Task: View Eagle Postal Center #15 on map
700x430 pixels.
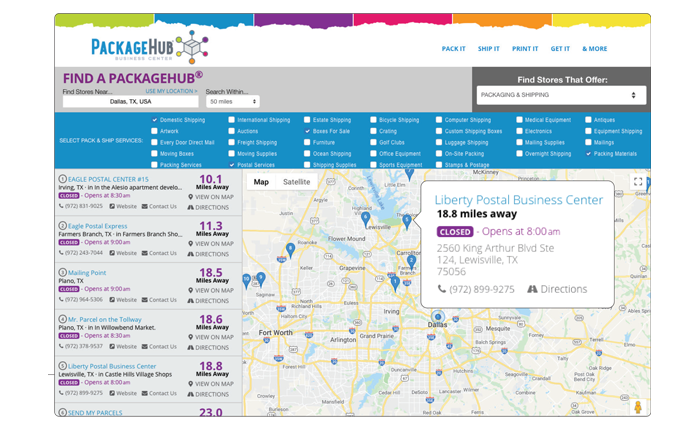Action: tap(211, 197)
